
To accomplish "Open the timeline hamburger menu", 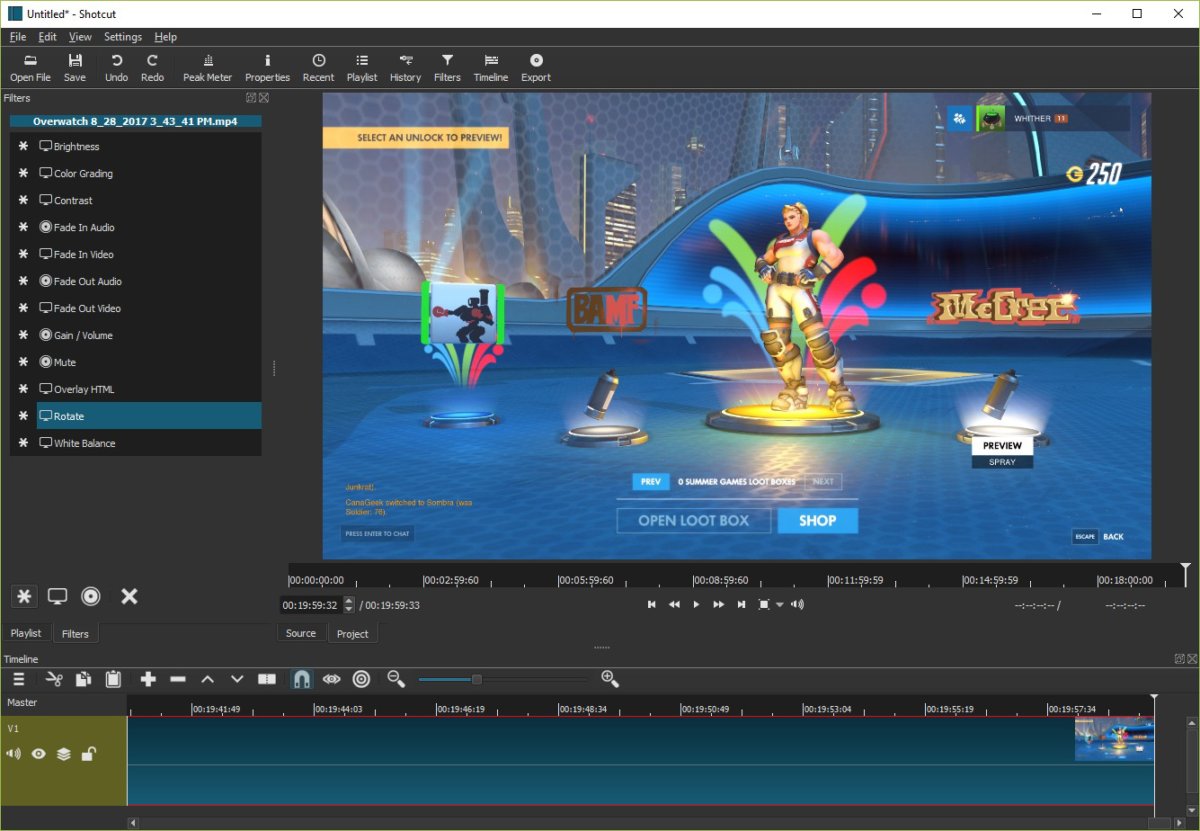I will click(x=18, y=679).
